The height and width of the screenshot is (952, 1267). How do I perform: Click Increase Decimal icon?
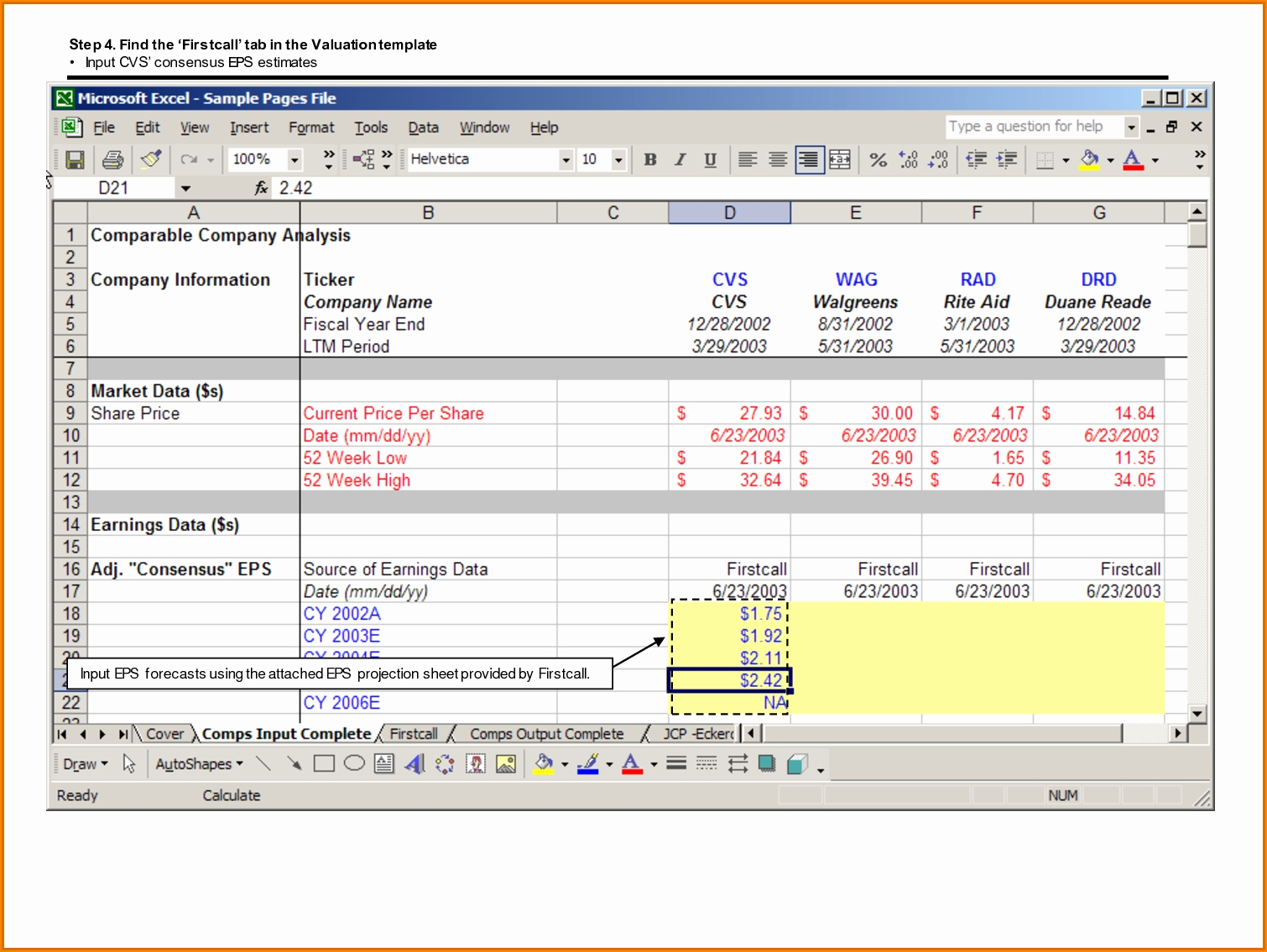(x=908, y=159)
